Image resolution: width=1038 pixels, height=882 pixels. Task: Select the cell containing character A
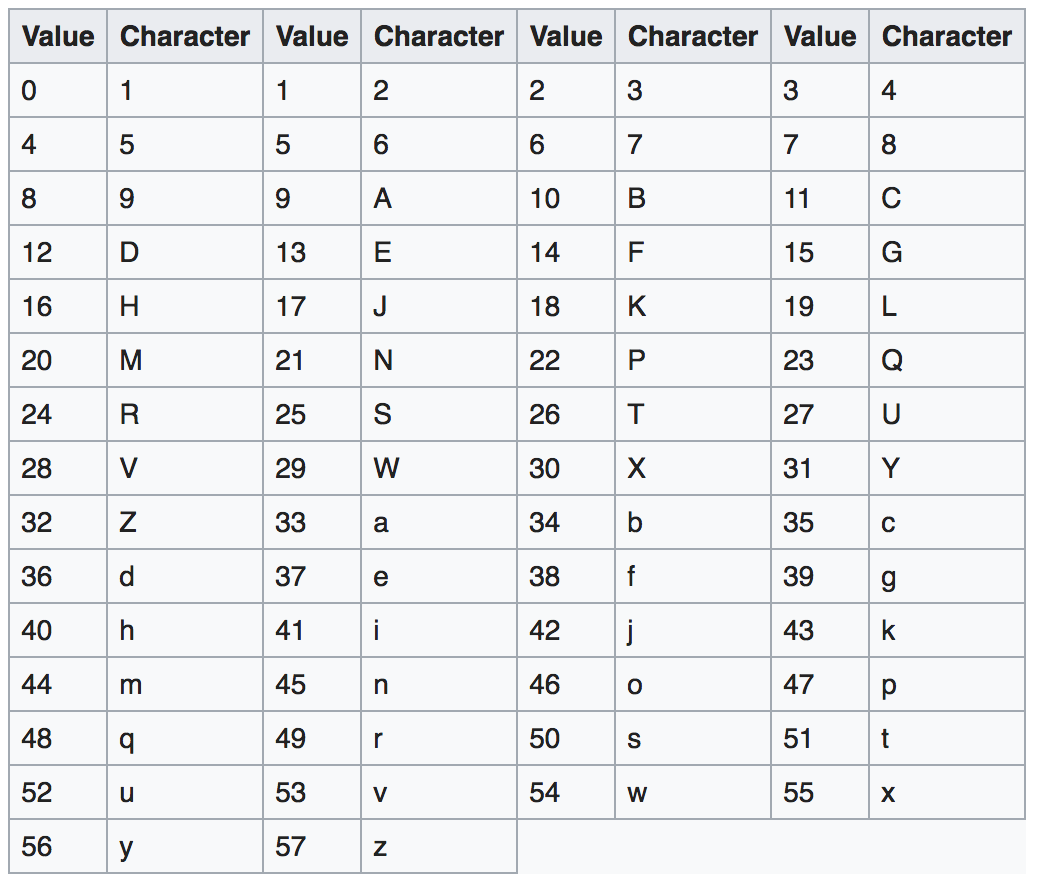tap(439, 199)
